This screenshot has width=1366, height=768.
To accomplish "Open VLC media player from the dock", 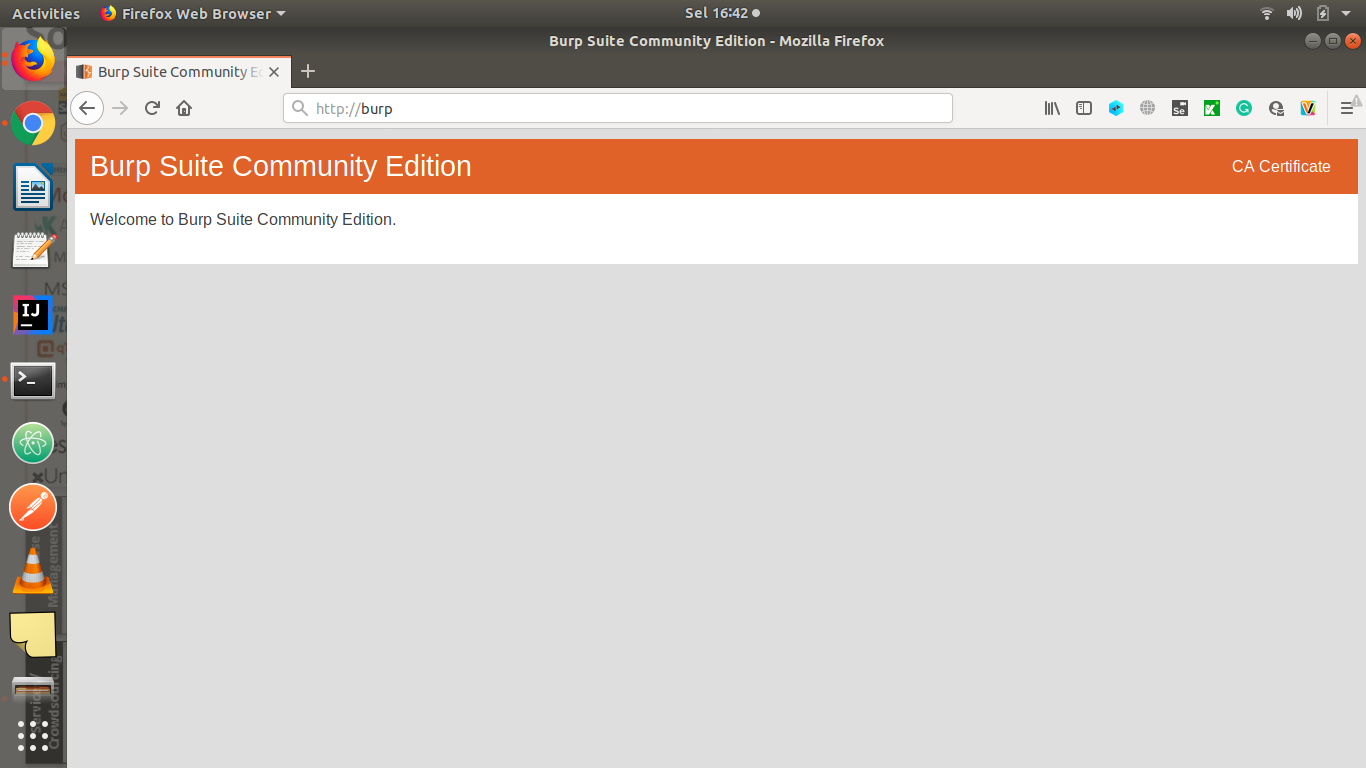I will (x=33, y=571).
